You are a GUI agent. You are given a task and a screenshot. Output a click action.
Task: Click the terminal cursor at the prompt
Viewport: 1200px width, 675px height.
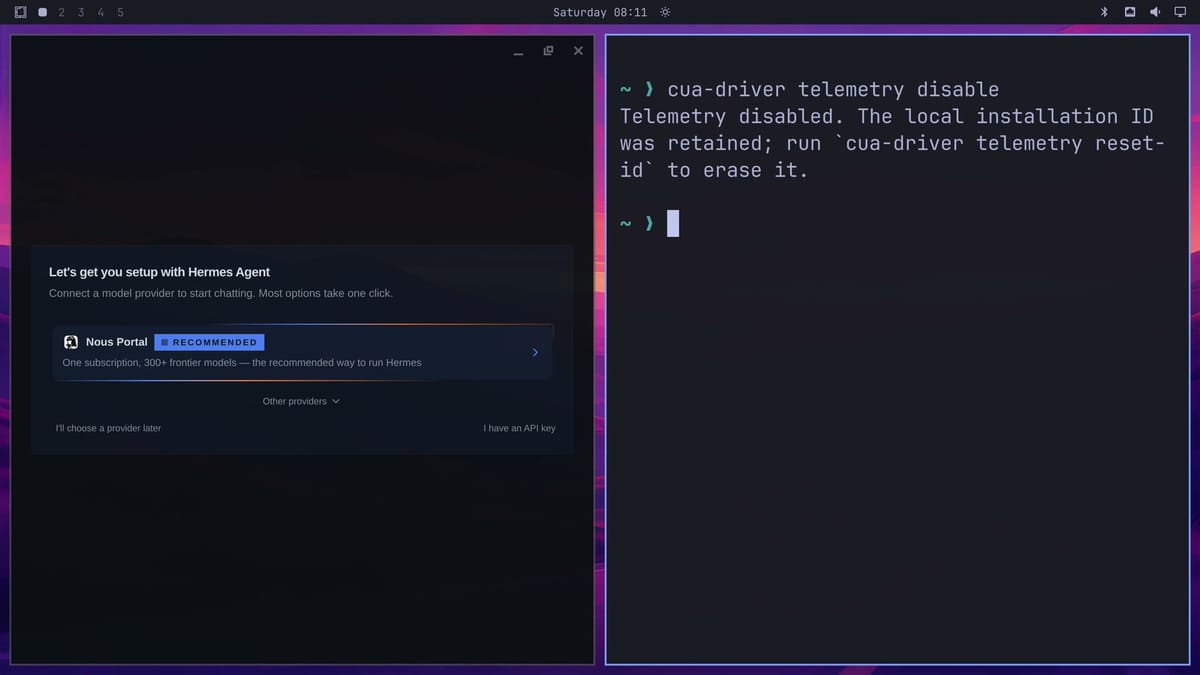[673, 223]
